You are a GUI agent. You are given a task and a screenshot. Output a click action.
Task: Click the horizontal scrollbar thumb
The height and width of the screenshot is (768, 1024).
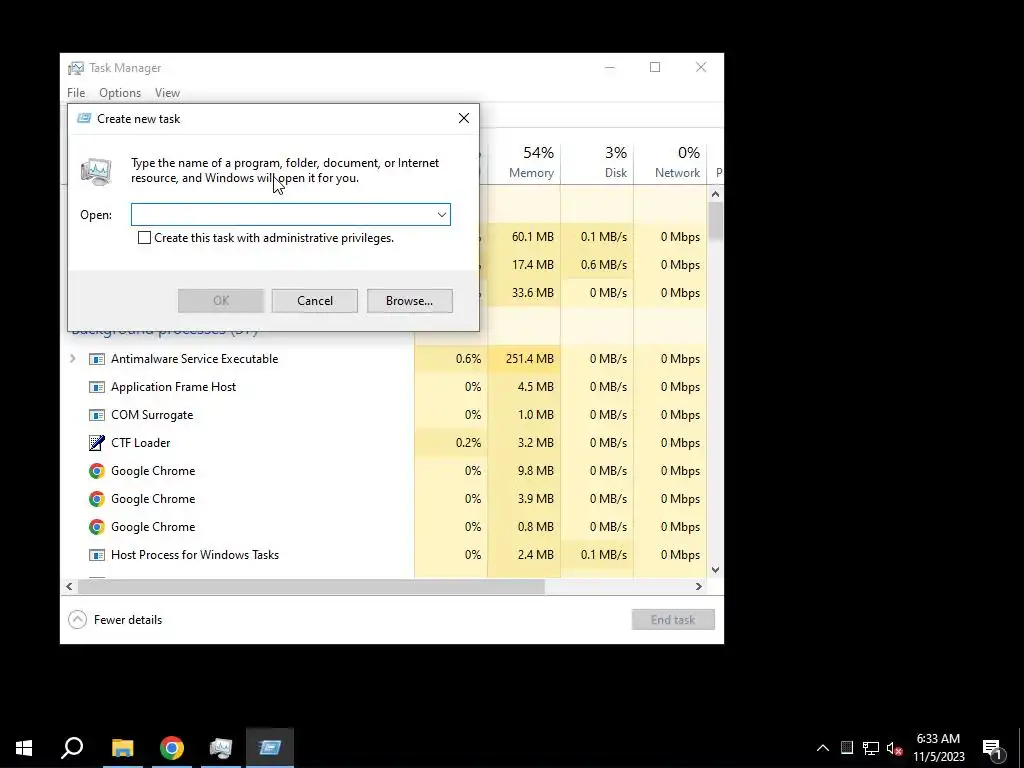click(311, 586)
